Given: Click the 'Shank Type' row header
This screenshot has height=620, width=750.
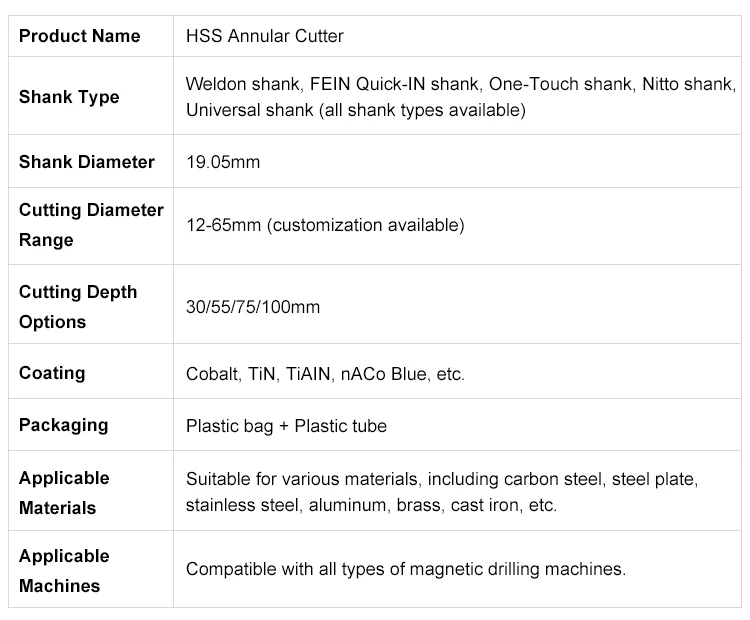Looking at the screenshot, I should [69, 97].
